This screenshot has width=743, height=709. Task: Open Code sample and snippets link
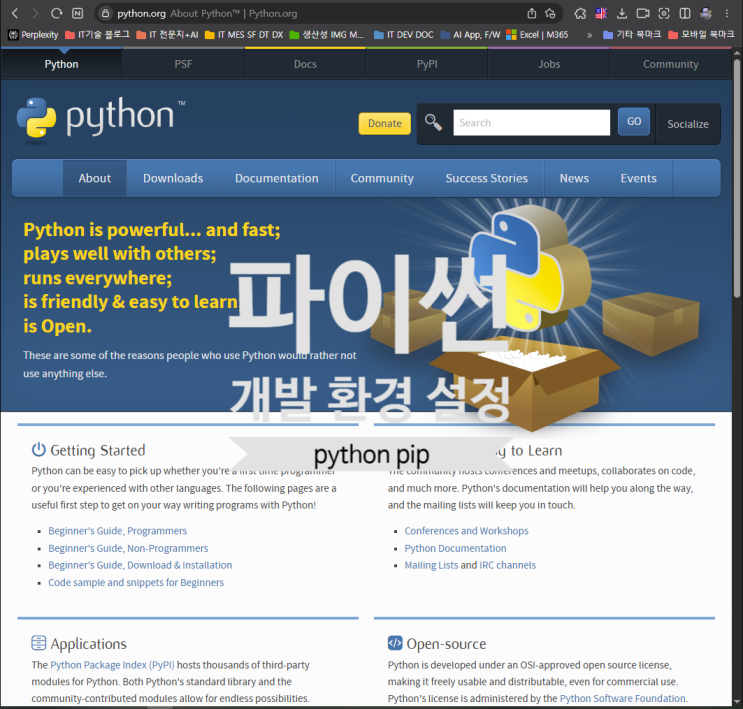pos(136,582)
